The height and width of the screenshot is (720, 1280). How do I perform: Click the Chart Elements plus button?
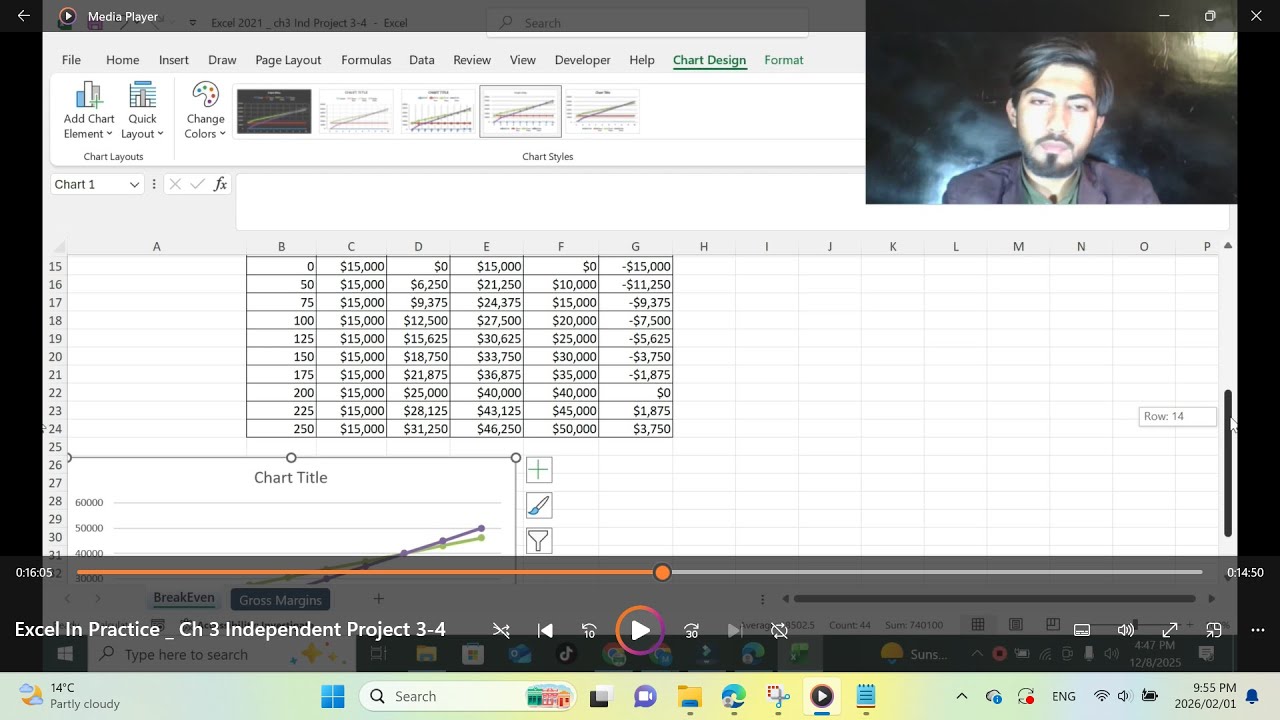(x=538, y=470)
